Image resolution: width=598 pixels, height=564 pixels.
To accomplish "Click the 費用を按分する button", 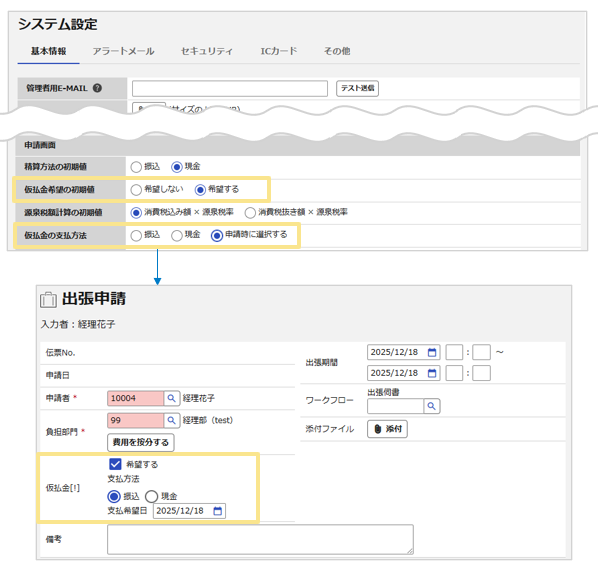I will [141, 442].
